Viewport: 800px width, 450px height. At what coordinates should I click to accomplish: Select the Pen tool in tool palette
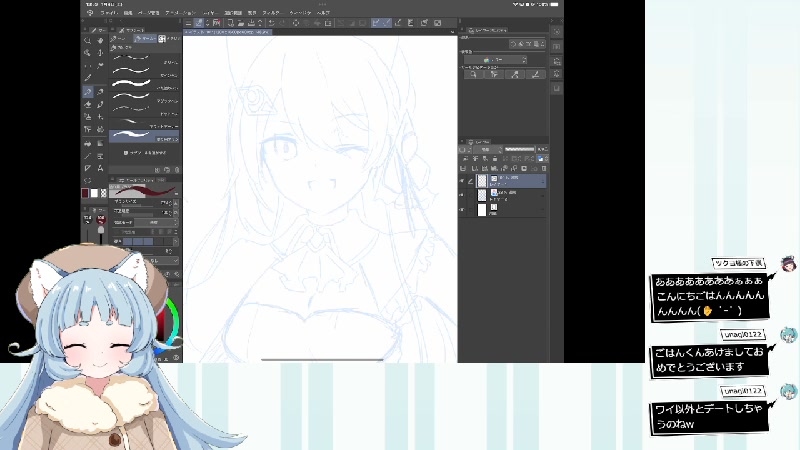pos(88,91)
